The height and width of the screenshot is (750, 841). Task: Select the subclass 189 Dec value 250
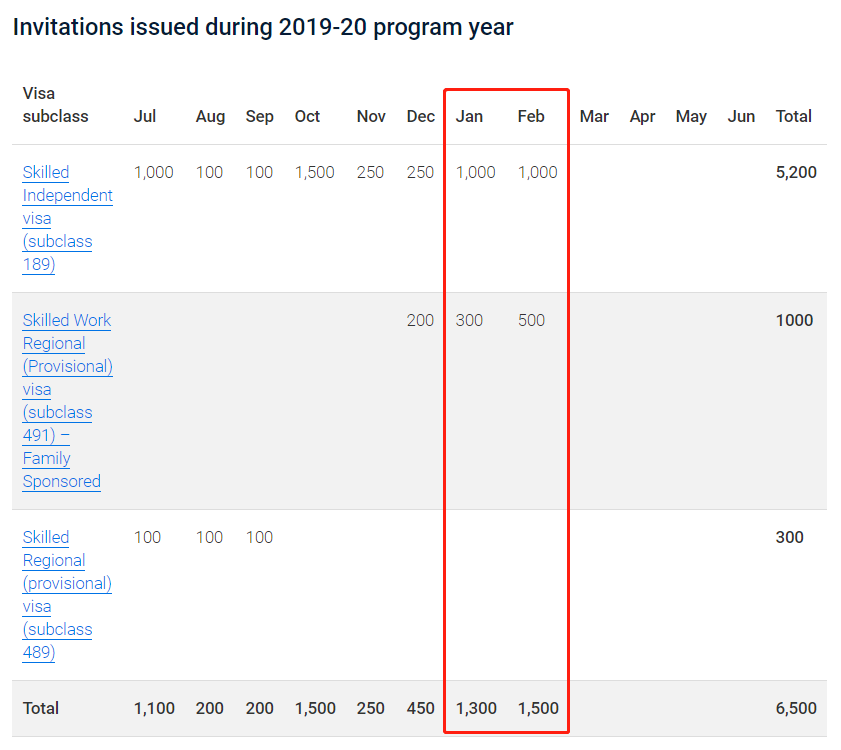420,172
